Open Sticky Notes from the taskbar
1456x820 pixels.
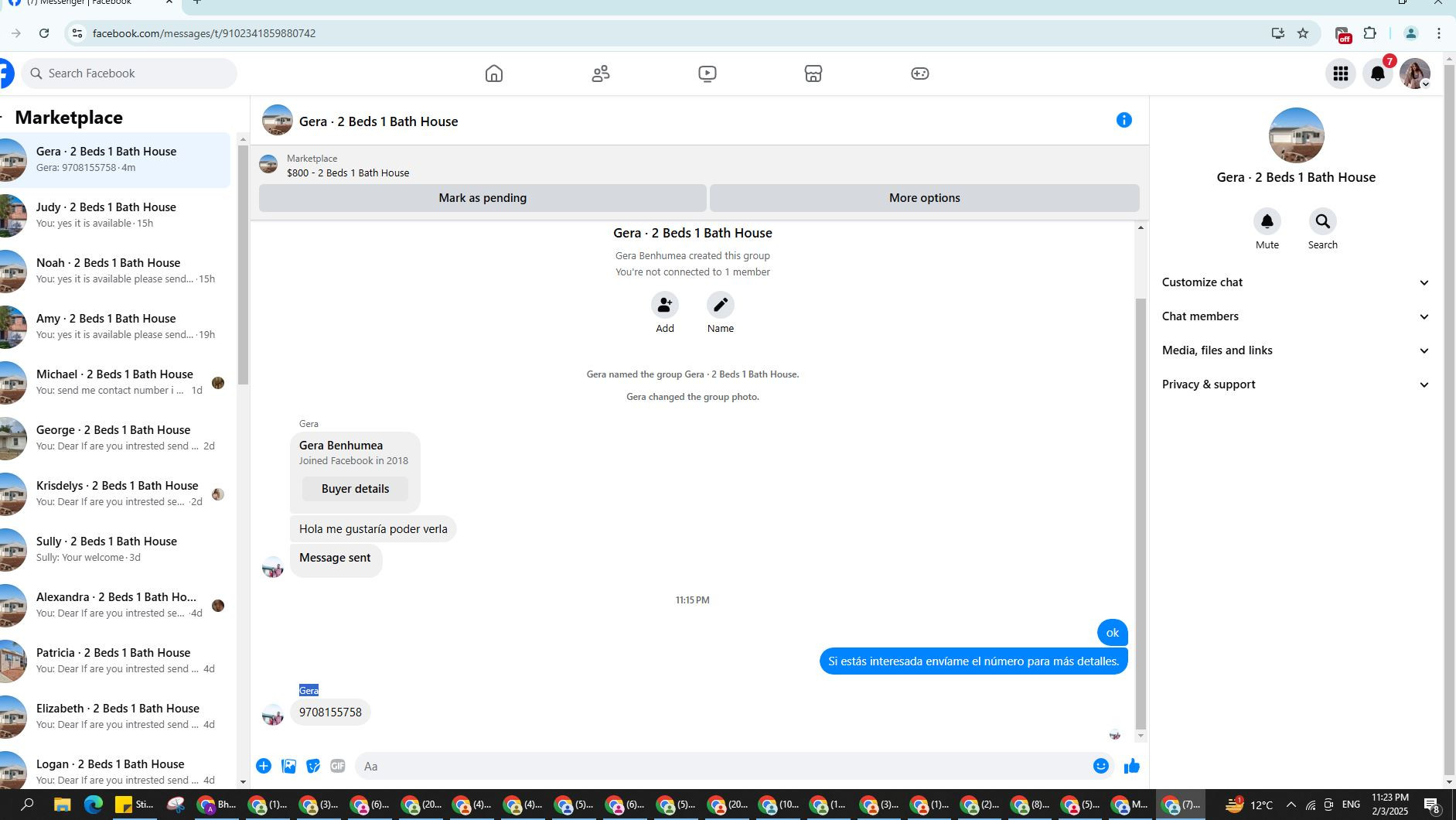134,805
